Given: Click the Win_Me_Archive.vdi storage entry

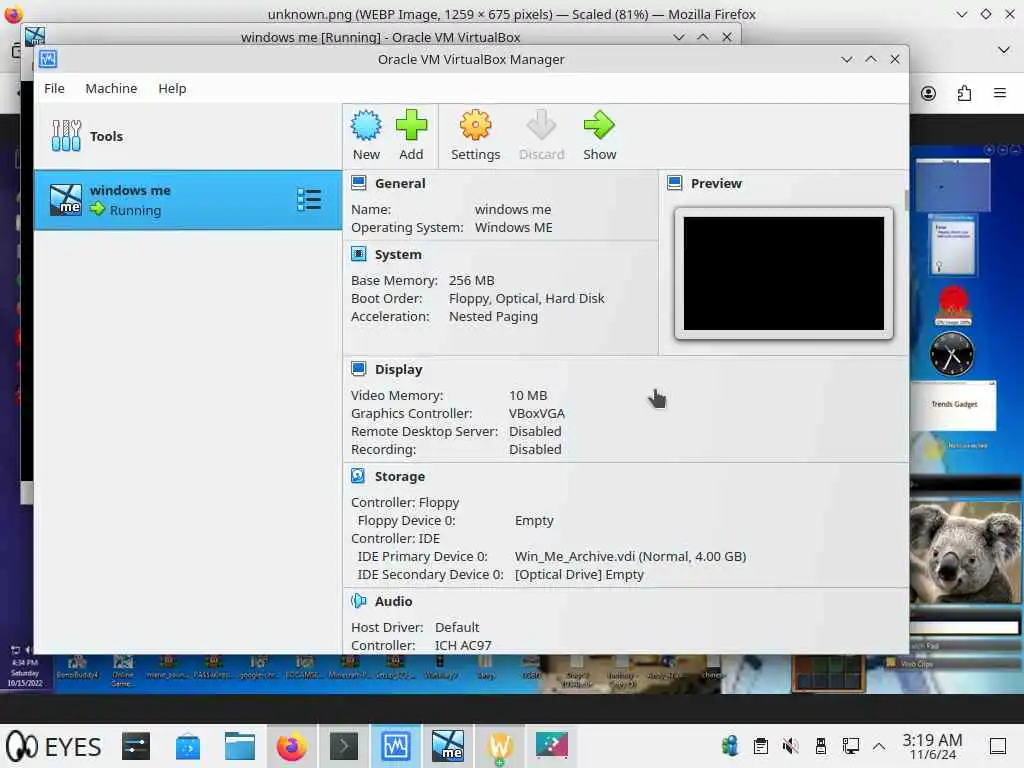Looking at the screenshot, I should click(x=630, y=556).
